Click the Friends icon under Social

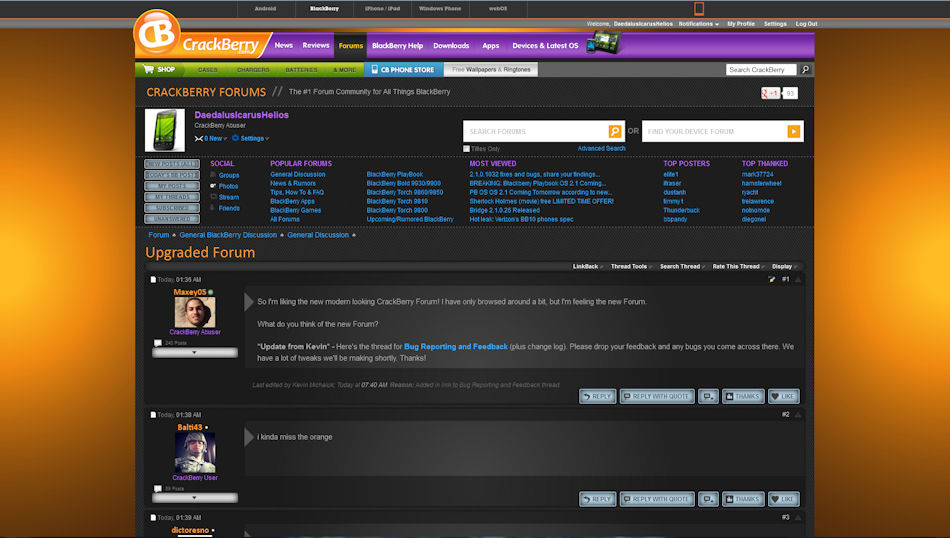(213, 208)
